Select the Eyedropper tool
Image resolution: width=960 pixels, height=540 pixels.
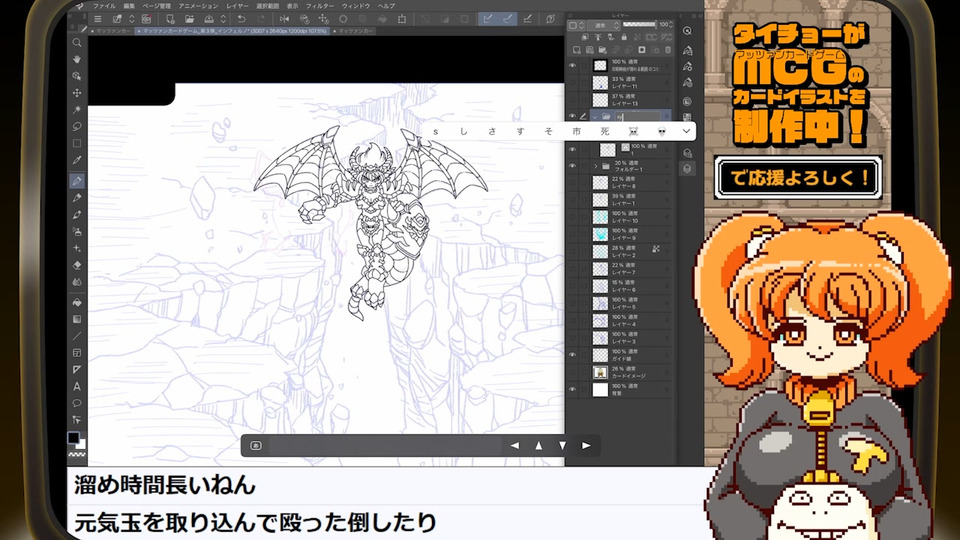[77, 161]
